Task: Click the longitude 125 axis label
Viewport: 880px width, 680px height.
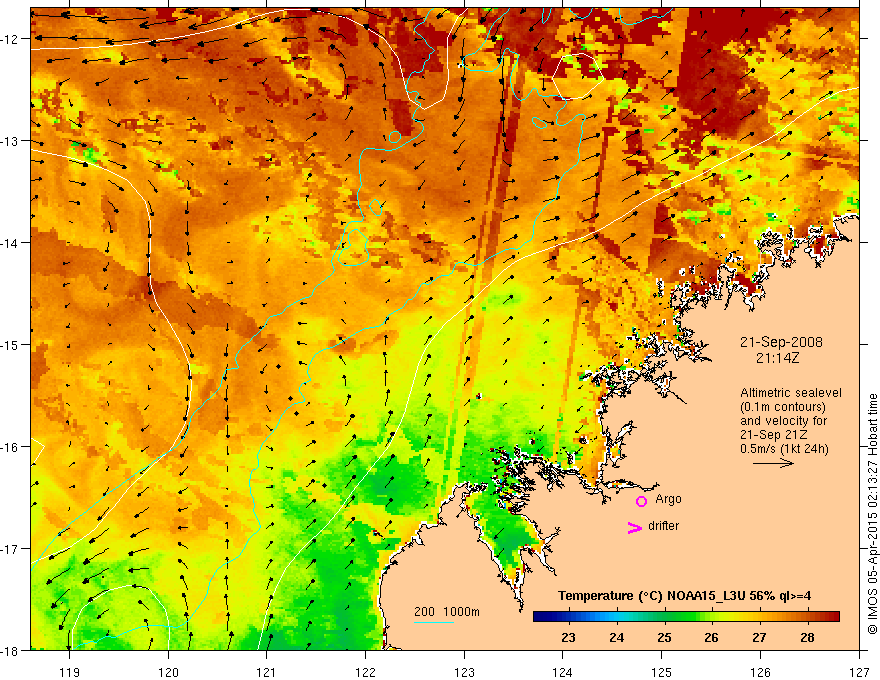Action: (x=661, y=672)
